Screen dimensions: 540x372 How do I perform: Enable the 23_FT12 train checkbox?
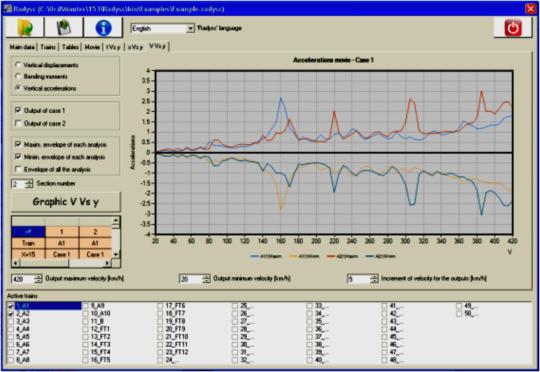point(160,352)
